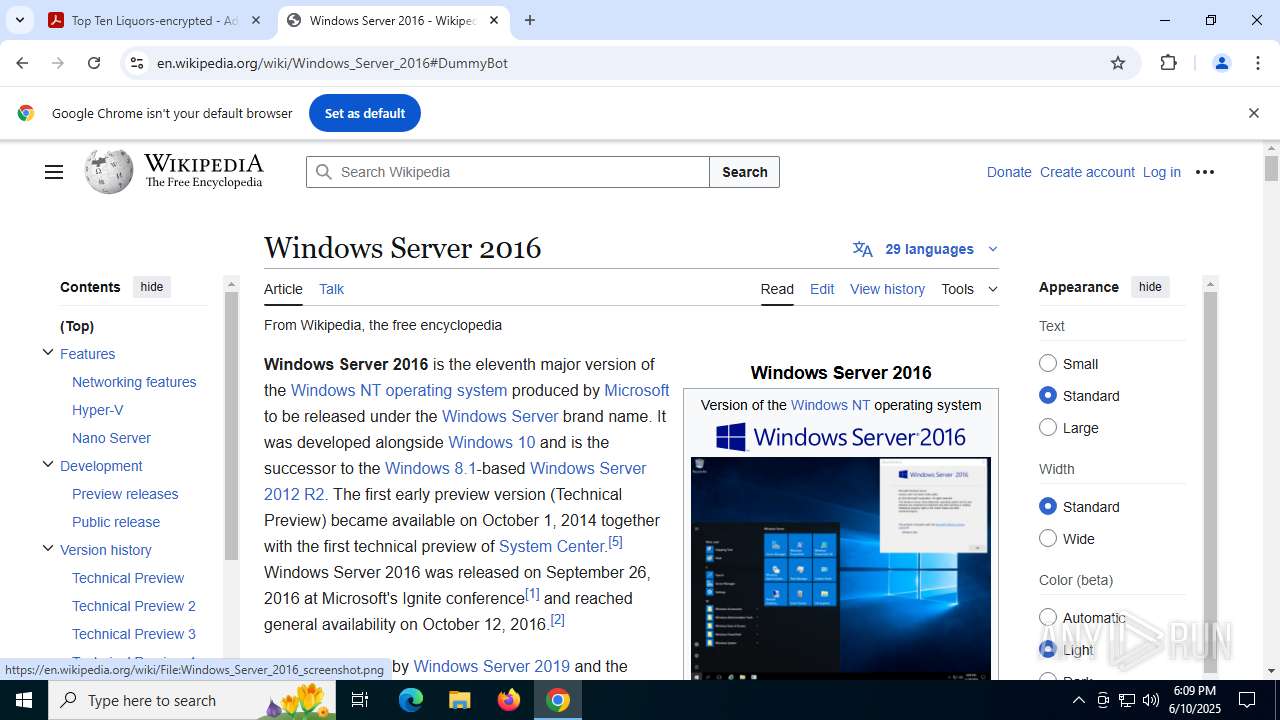Select Standard text size

point(1048,395)
